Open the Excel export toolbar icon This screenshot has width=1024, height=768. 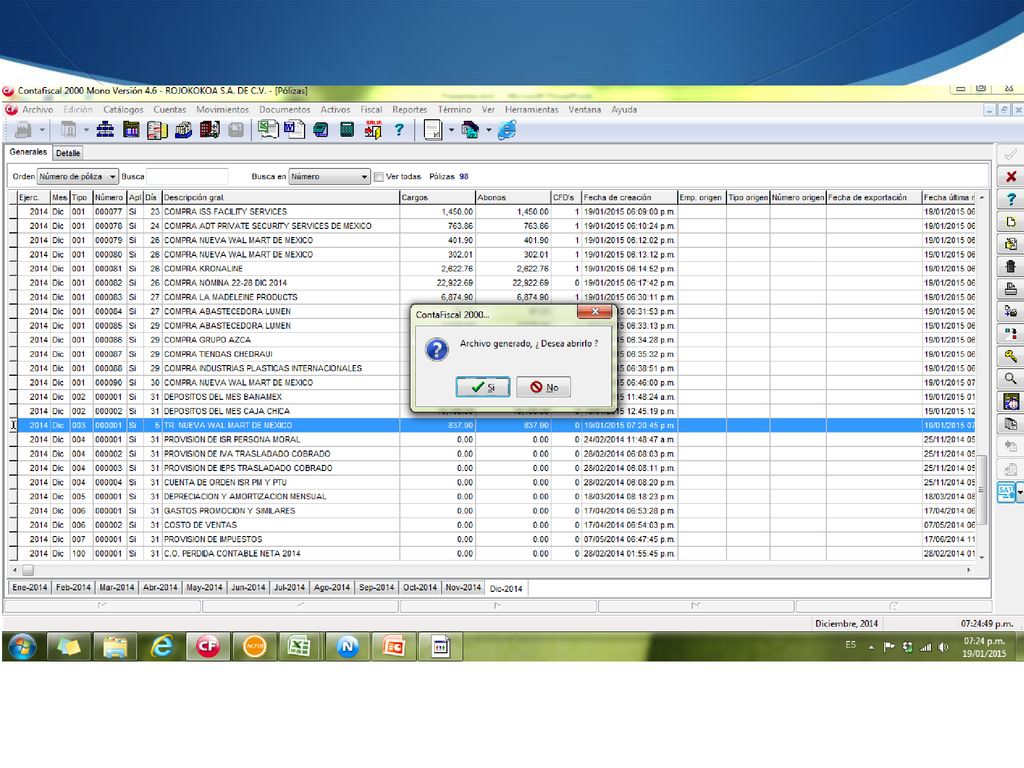point(268,130)
